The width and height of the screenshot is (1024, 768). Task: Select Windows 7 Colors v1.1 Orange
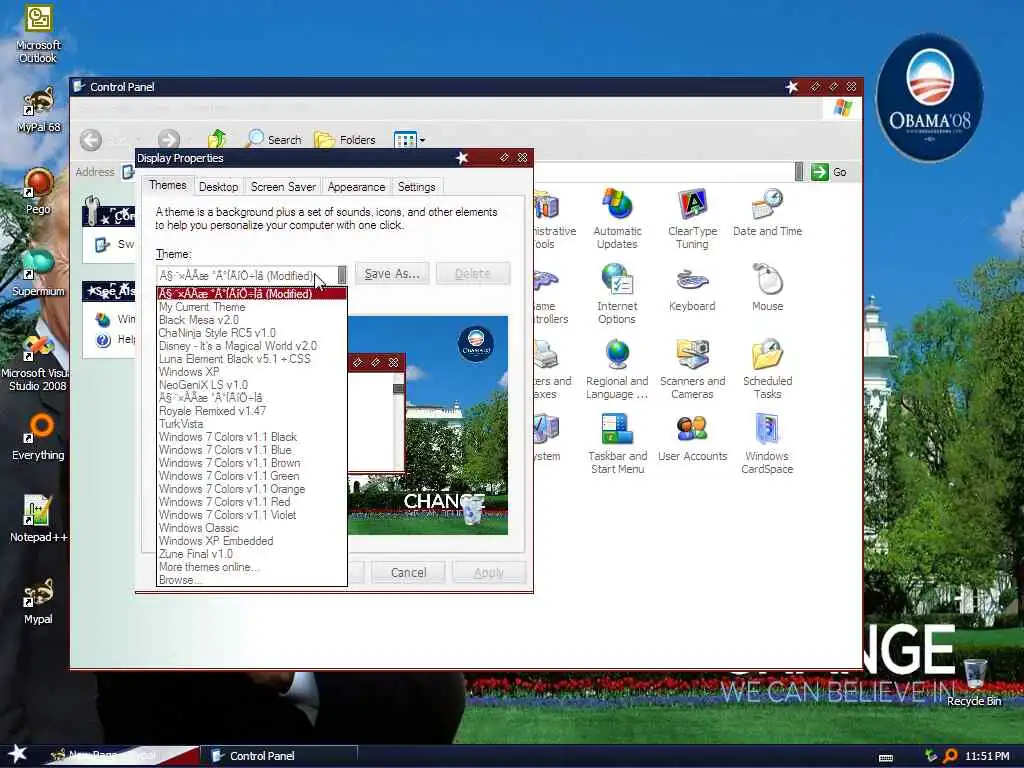251,489
